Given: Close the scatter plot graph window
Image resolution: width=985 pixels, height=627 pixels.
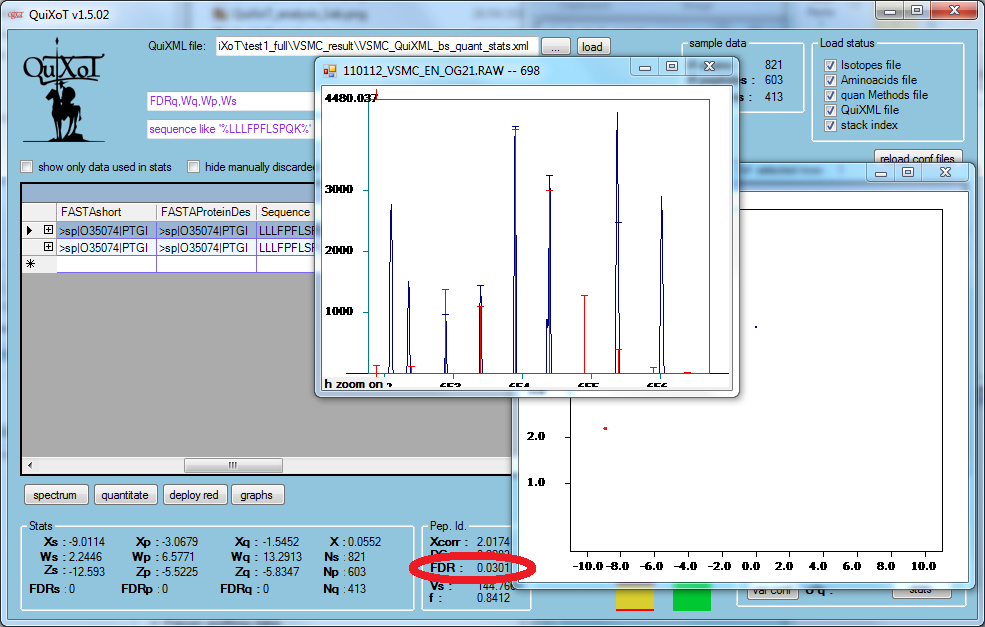Looking at the screenshot, I should 943,172.
